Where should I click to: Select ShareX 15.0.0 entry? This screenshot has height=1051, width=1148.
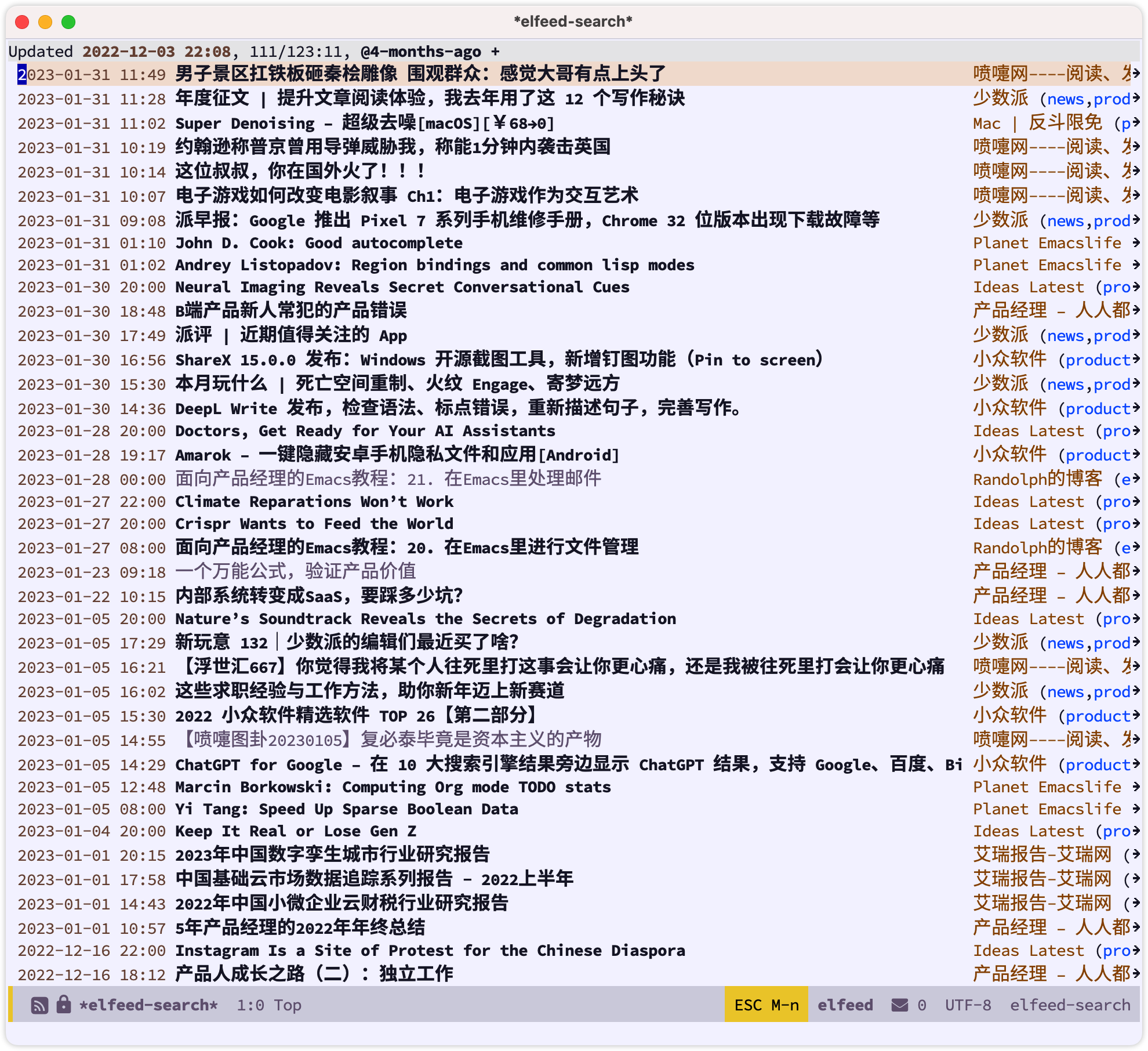click(500, 360)
